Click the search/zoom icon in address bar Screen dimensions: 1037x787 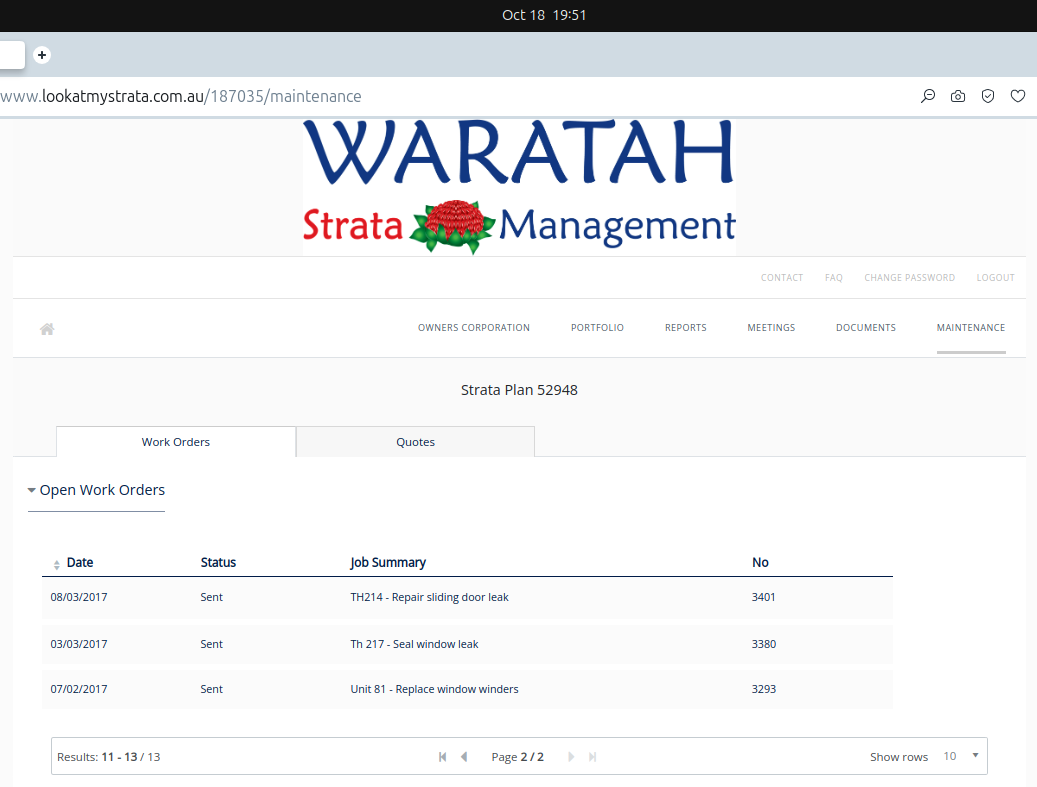click(928, 97)
